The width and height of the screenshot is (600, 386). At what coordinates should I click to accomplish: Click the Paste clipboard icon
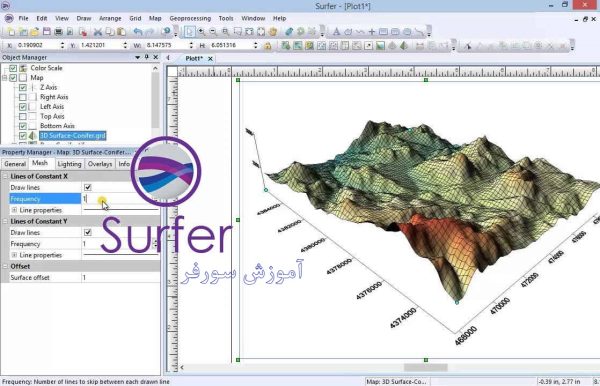tap(121, 32)
